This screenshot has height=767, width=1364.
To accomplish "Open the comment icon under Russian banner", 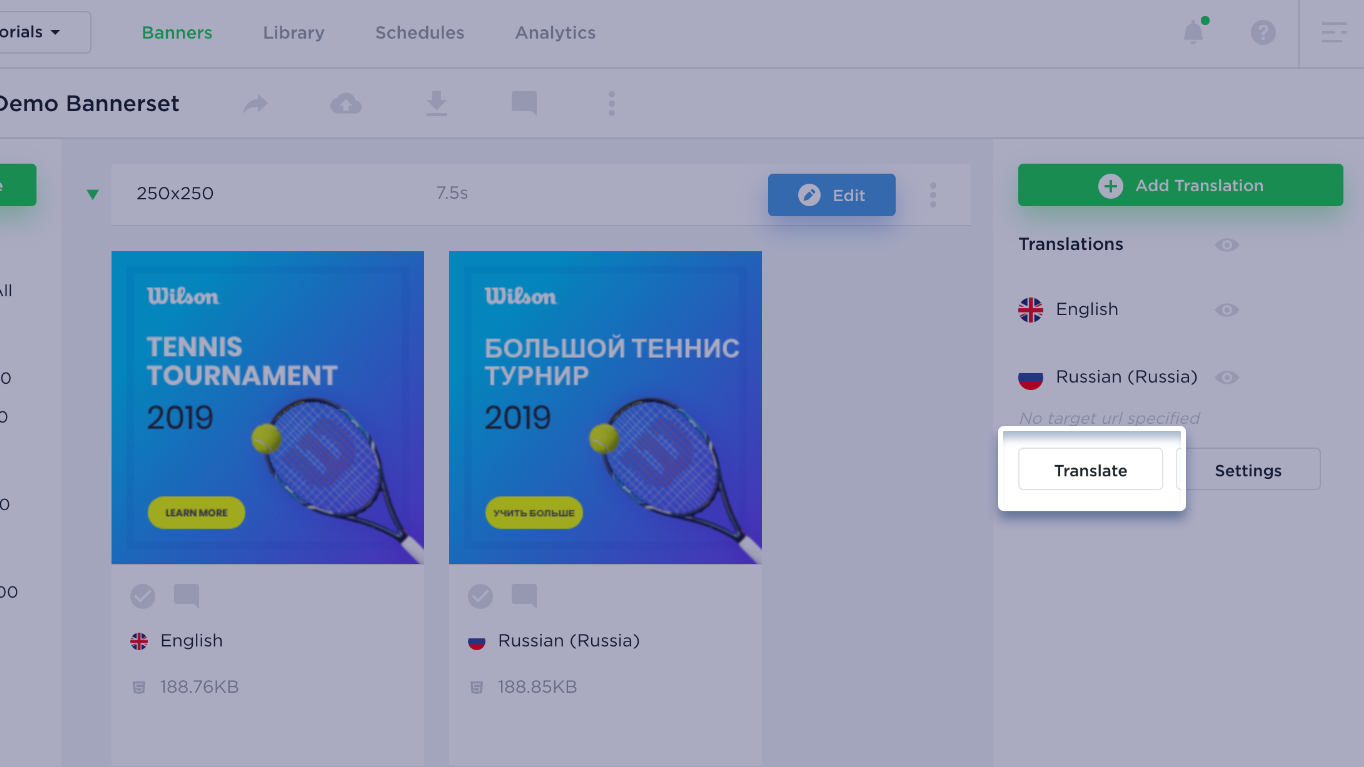I will click(x=524, y=596).
